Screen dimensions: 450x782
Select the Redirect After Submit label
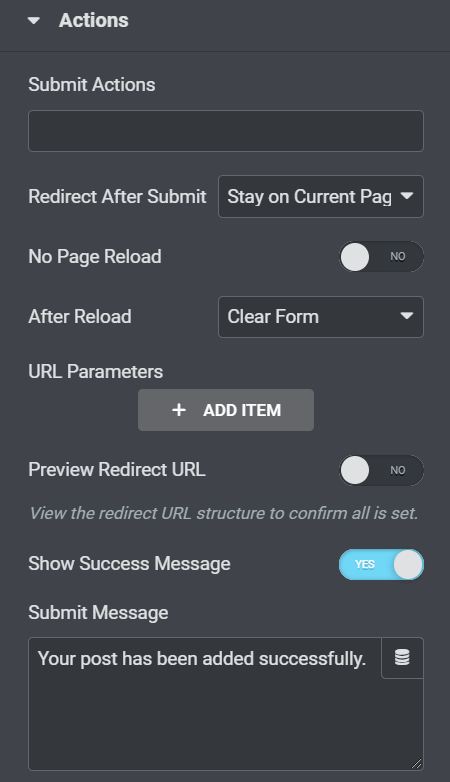coord(117,196)
